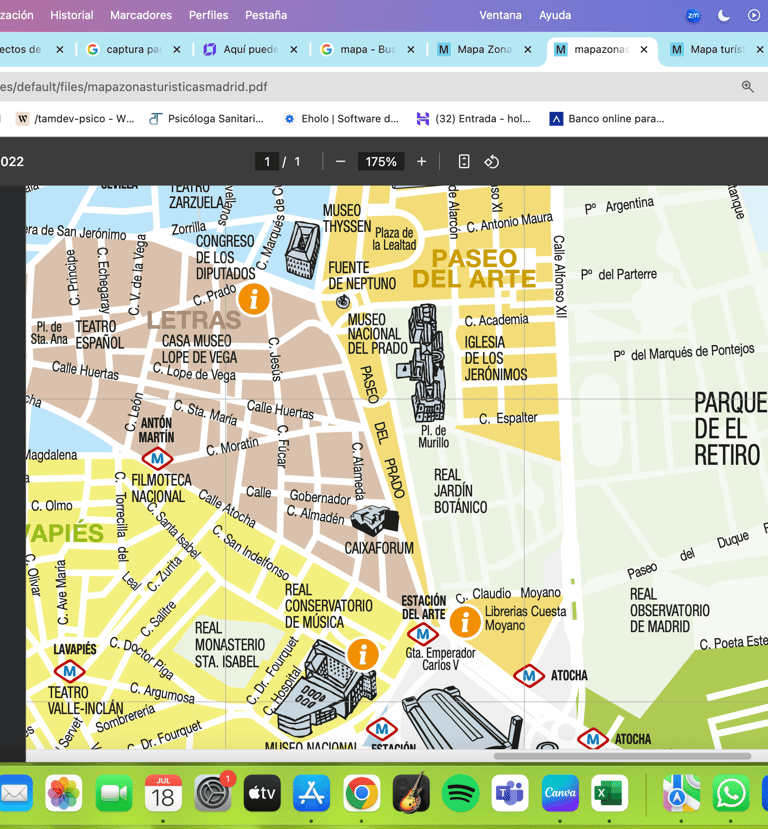The width and height of the screenshot is (768, 829).
Task: Click the URL in the address bar
Action: pos(134,87)
